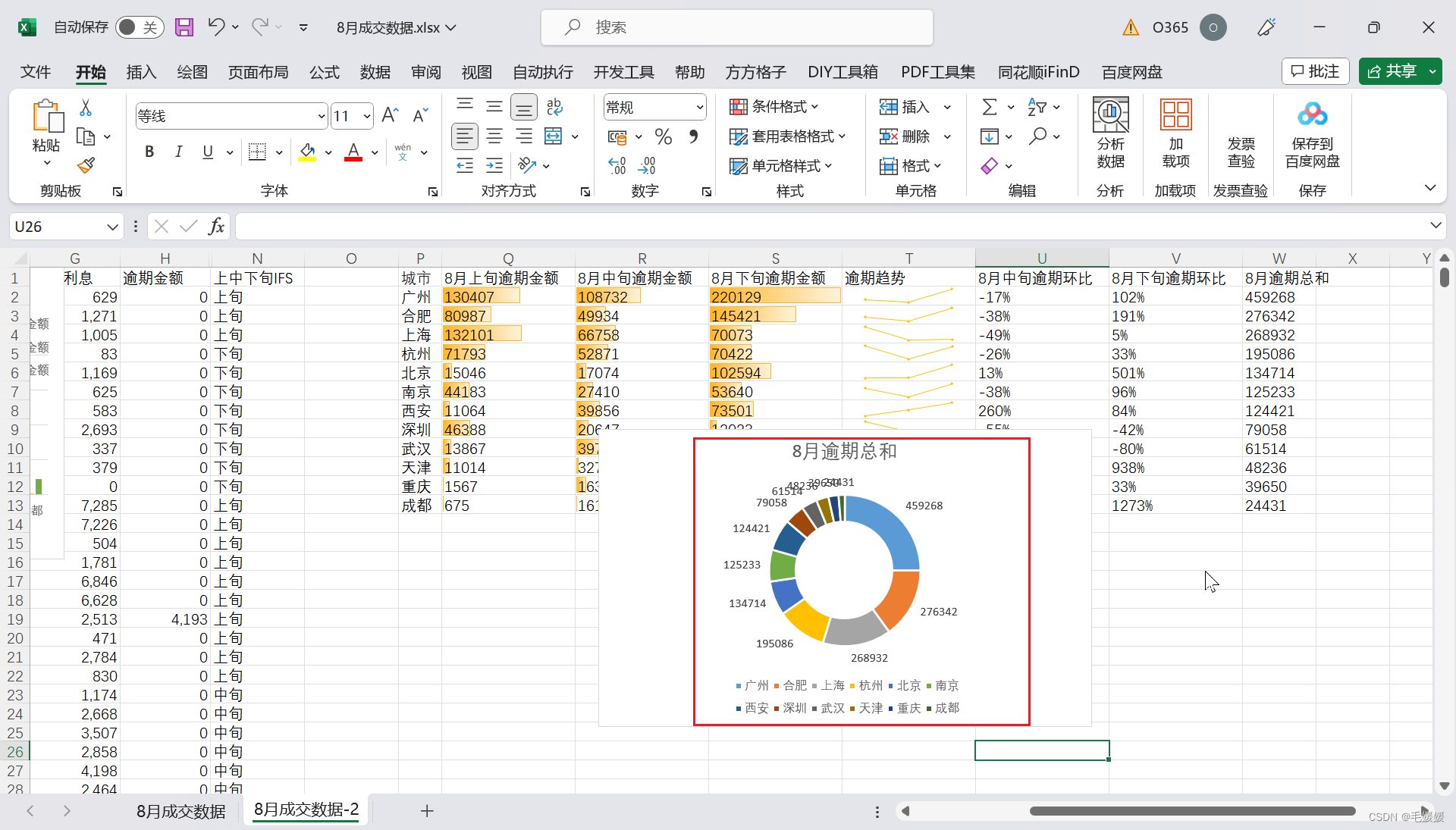Toggle Bold formatting
The image size is (1456, 830).
tap(149, 152)
